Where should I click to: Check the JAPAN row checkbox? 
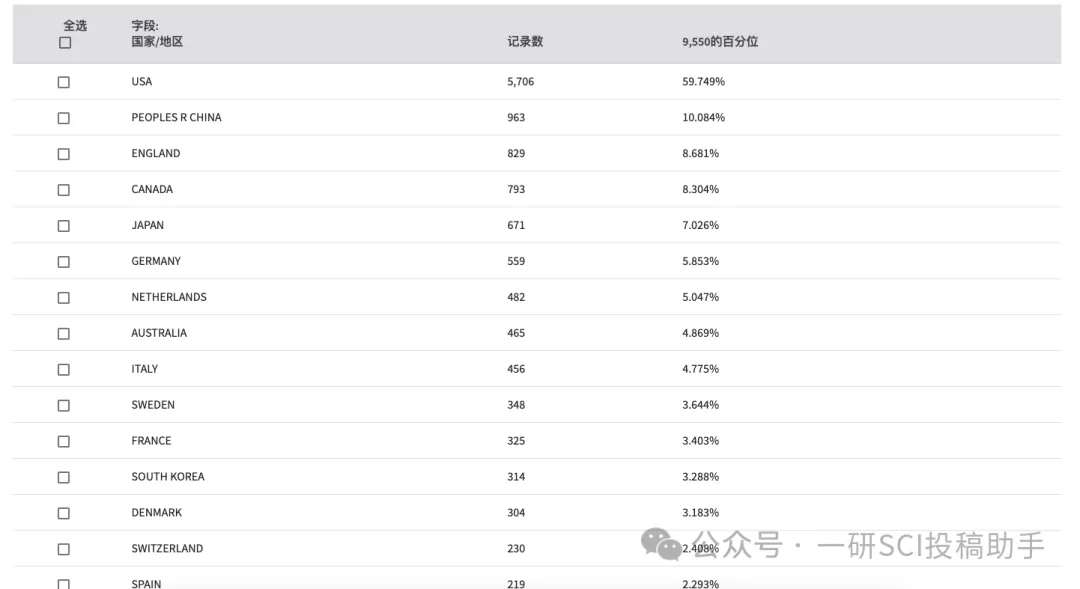click(63, 225)
